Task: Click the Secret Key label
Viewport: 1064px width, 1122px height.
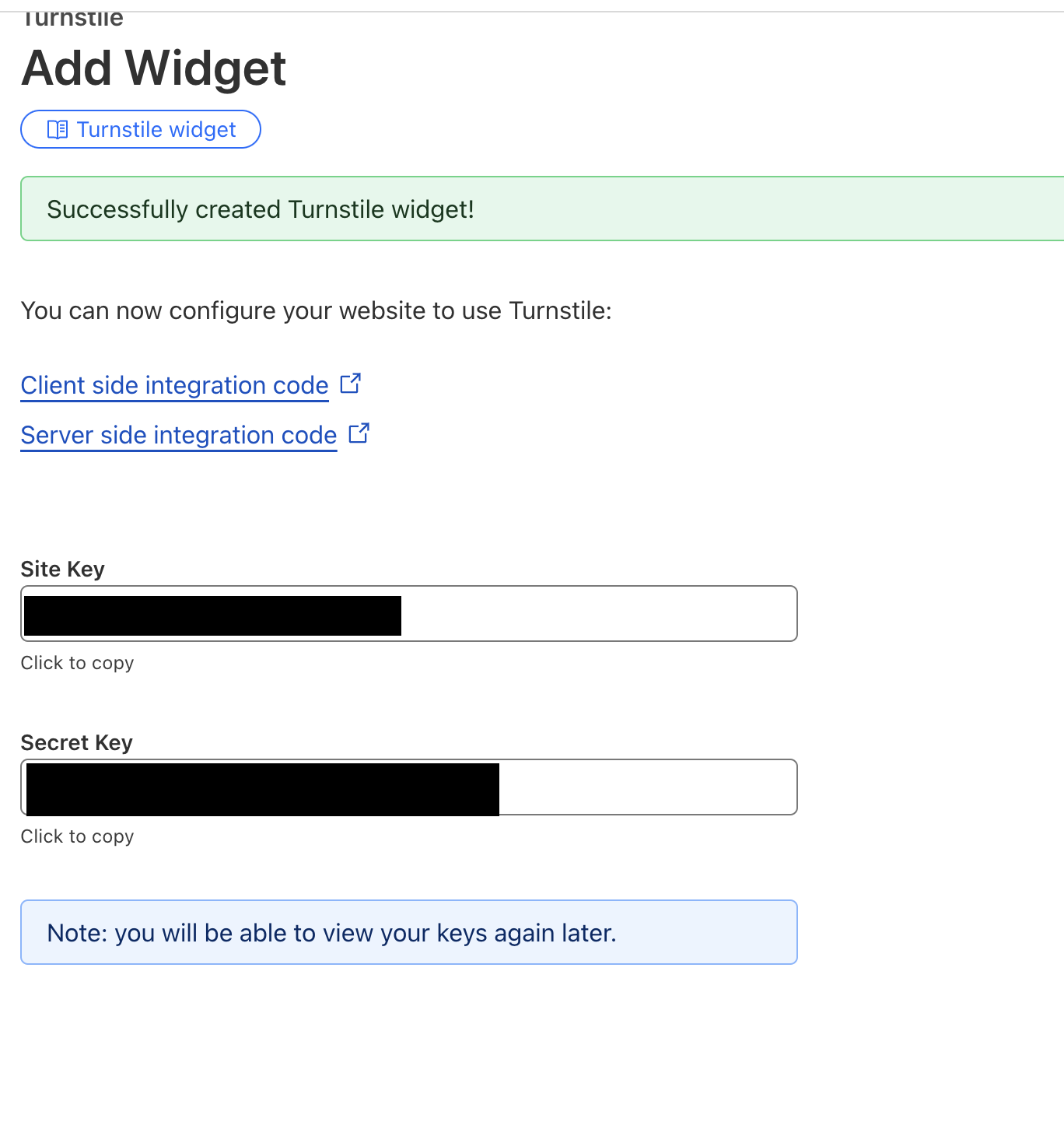Action: 77,742
